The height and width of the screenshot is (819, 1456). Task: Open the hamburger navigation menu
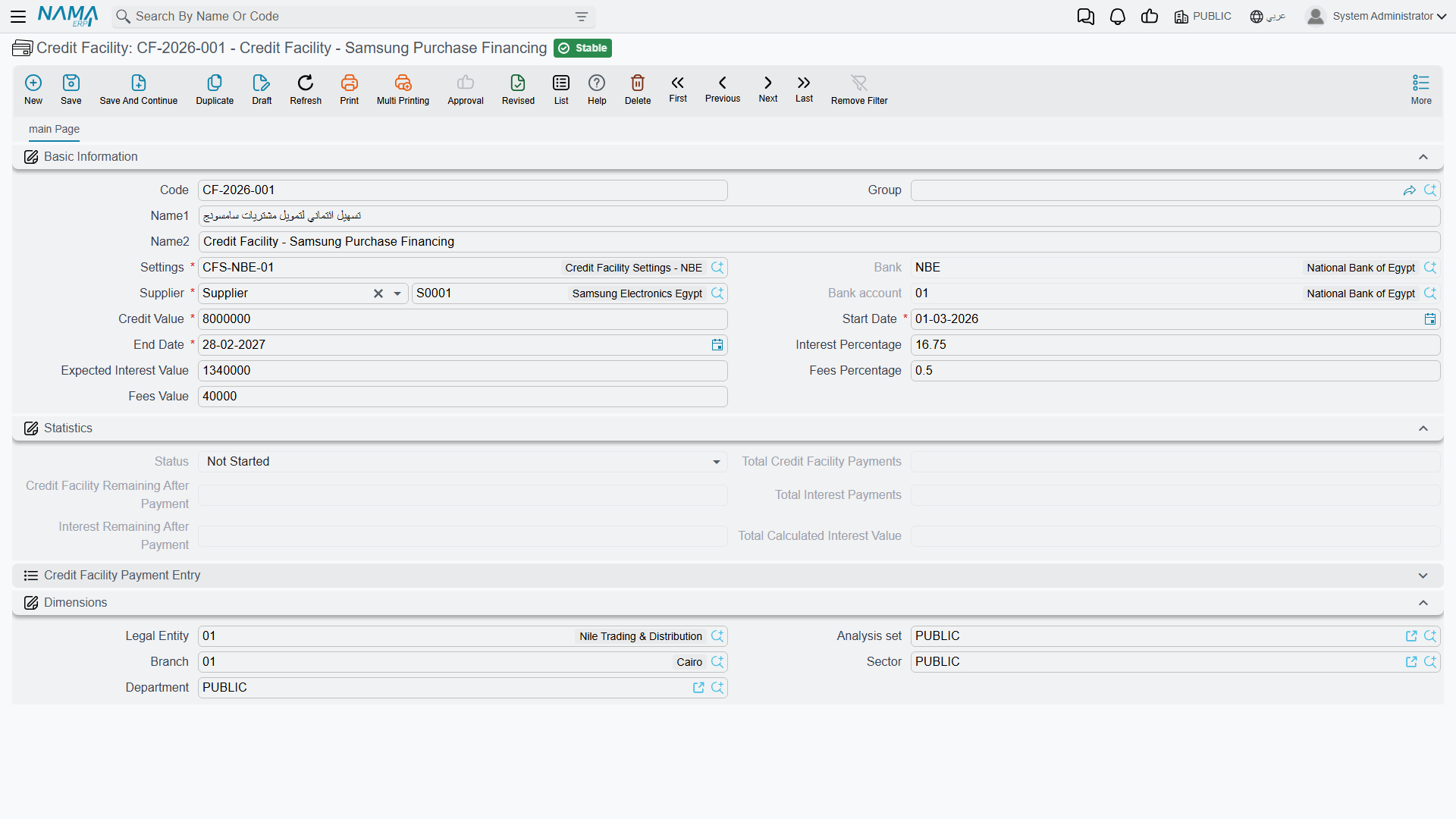18,16
